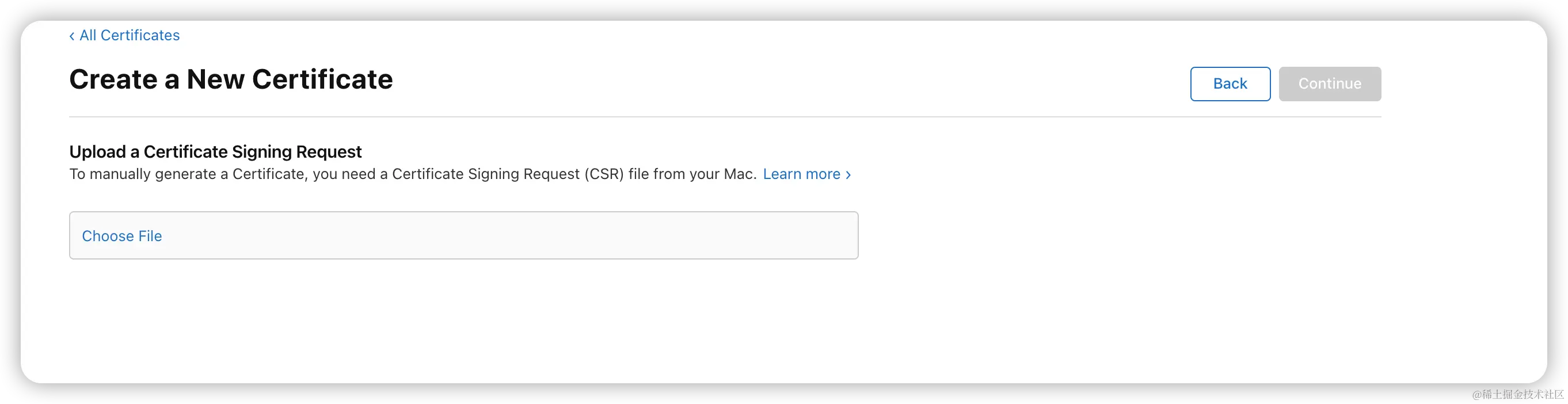Click the watermark text in bottom corner
The height and width of the screenshot is (404, 1568).
pos(1517,394)
